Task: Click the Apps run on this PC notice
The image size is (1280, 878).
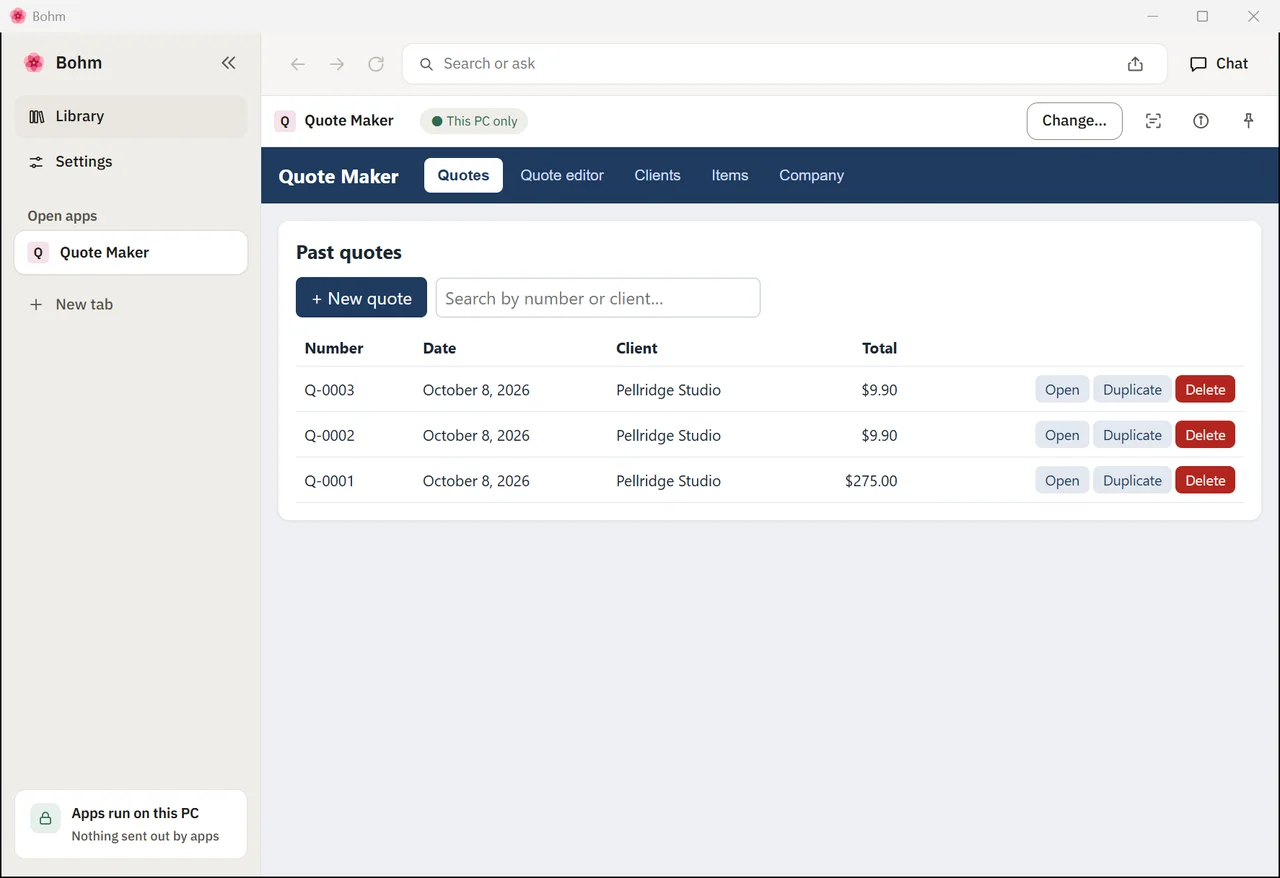Action: pos(131,824)
